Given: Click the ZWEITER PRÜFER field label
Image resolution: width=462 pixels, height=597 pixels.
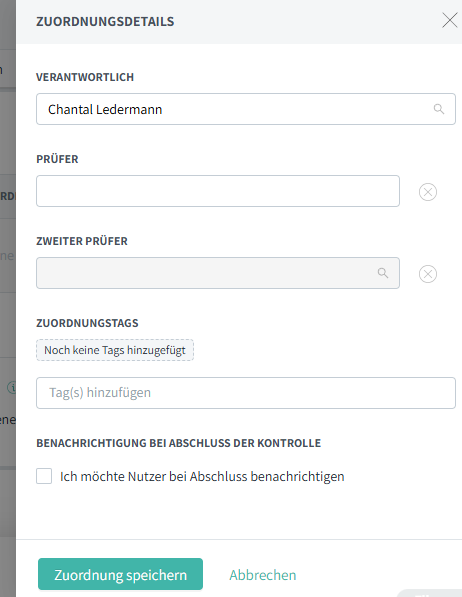Looking at the screenshot, I should (82, 241).
